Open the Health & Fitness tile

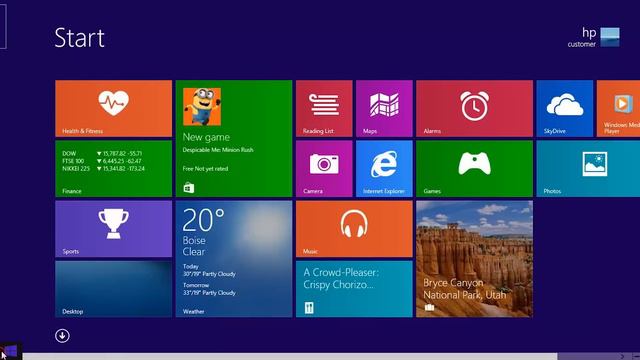tap(113, 108)
